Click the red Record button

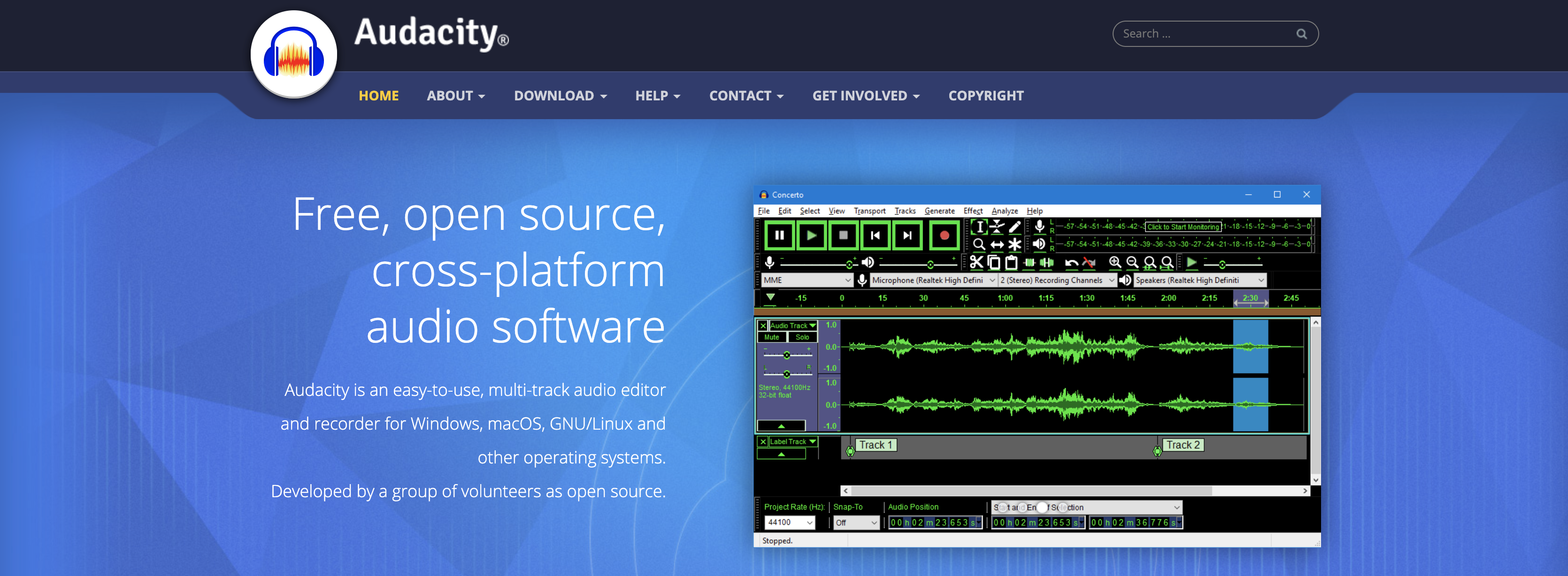tap(944, 235)
